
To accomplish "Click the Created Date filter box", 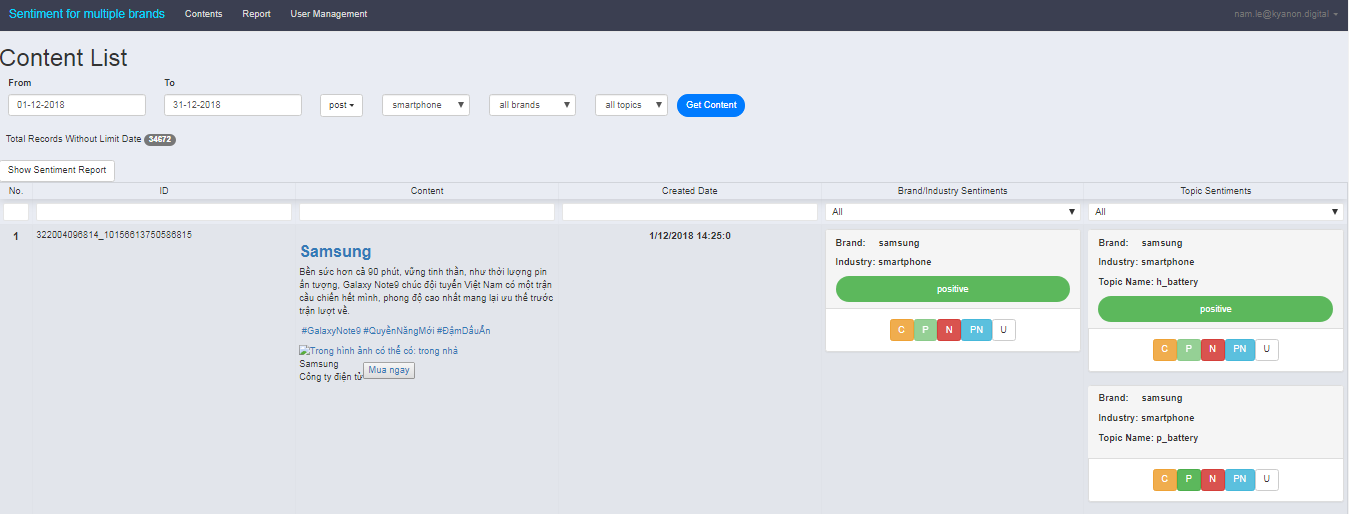I will [x=690, y=212].
